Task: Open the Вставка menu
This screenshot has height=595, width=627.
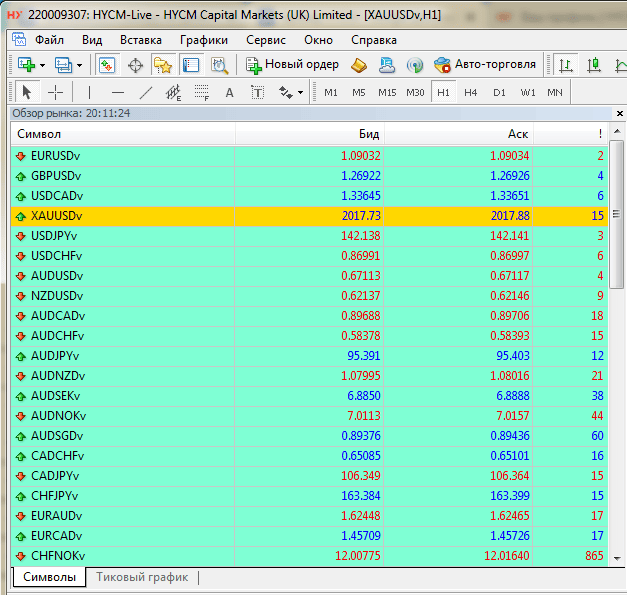Action: 141,40
